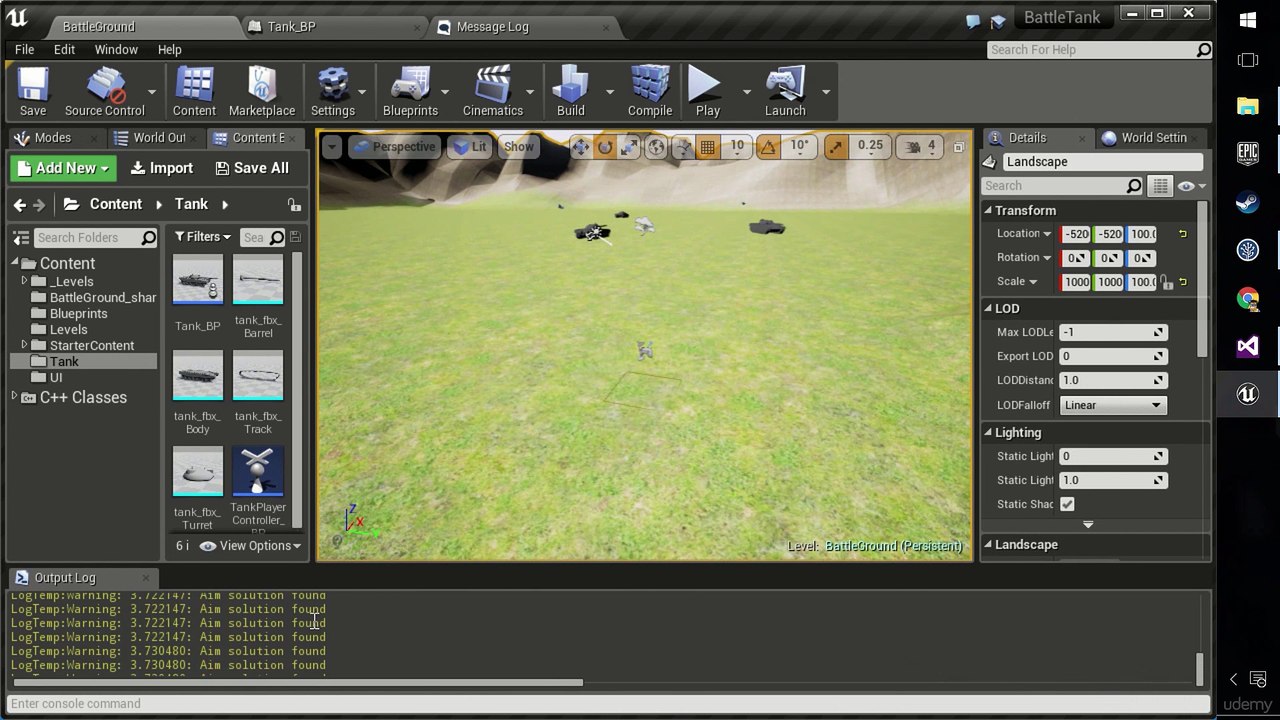This screenshot has height=720, width=1280.
Task: Compile the project with Compile icon
Action: pyautogui.click(x=649, y=92)
